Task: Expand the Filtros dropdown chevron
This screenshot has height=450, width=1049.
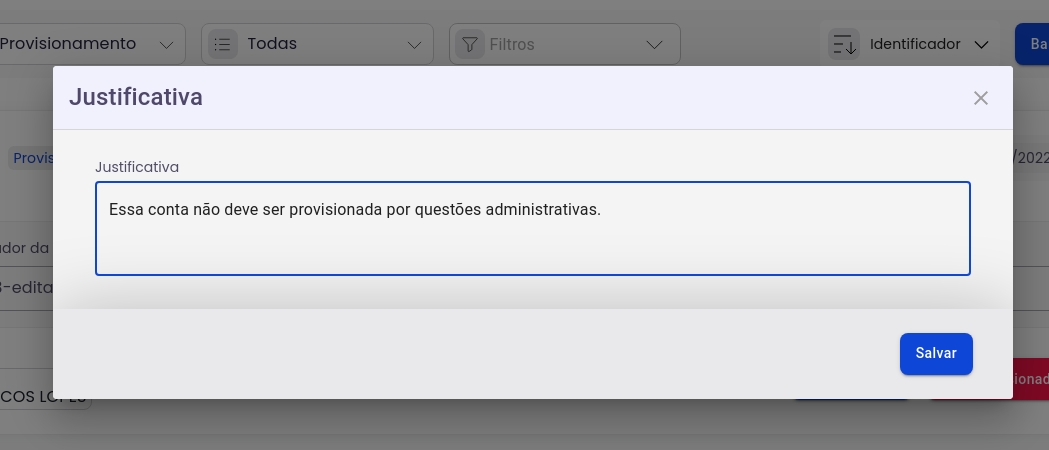Action: [x=655, y=44]
